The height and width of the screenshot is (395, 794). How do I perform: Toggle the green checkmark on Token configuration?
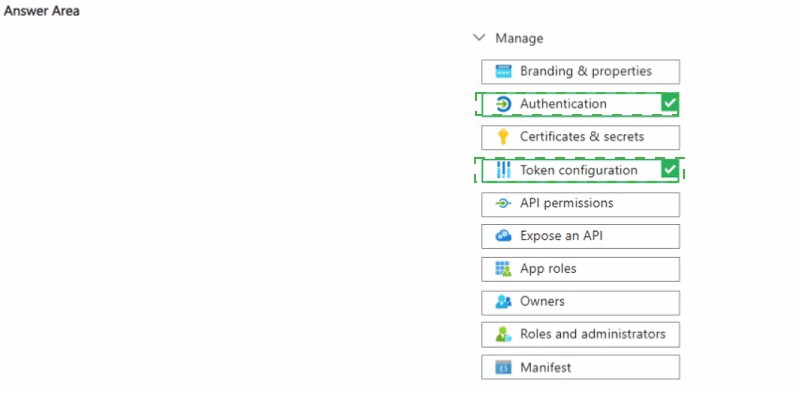[669, 170]
